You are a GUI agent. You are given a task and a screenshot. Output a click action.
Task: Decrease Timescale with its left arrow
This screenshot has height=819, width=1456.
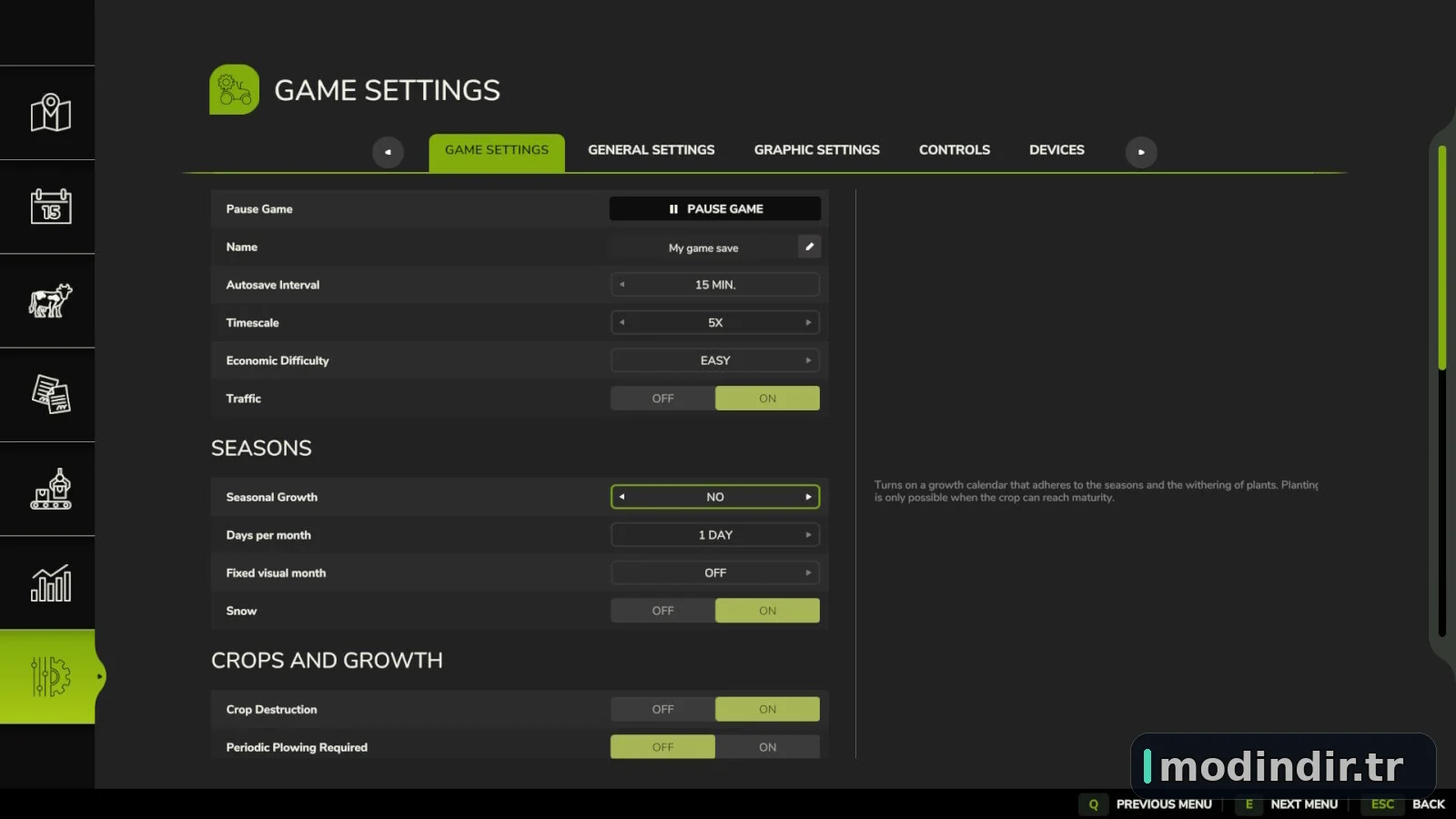[x=622, y=322]
